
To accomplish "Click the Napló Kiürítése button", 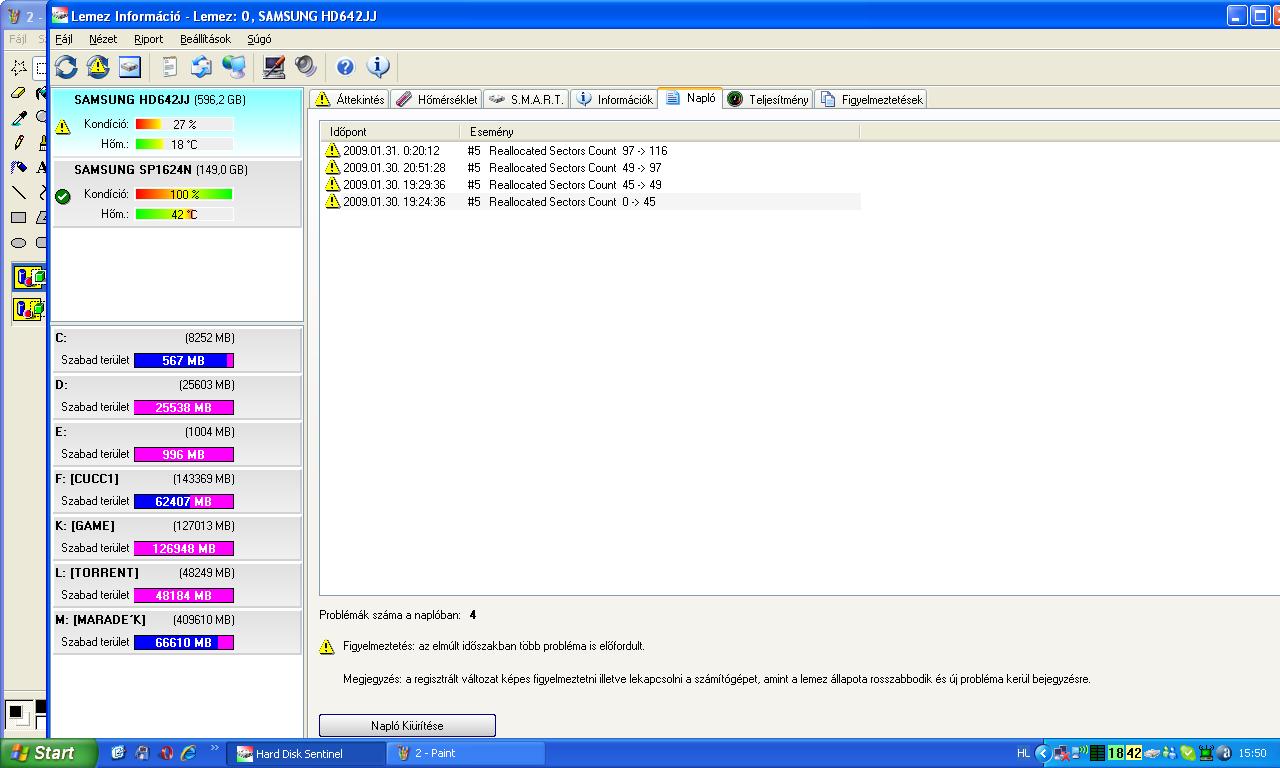I will coord(407,725).
